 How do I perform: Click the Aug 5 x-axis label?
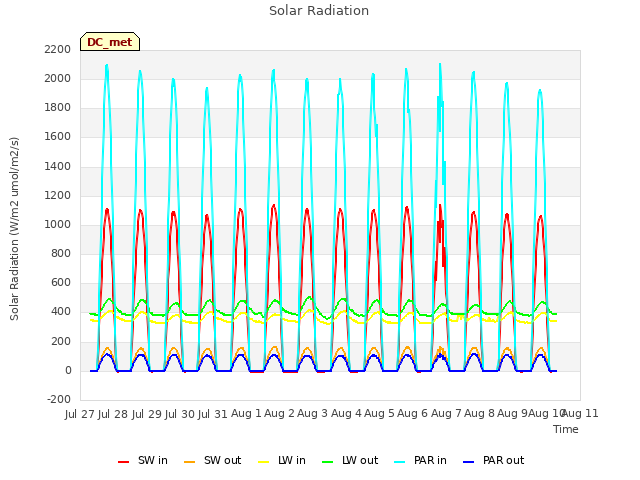pos(379,414)
